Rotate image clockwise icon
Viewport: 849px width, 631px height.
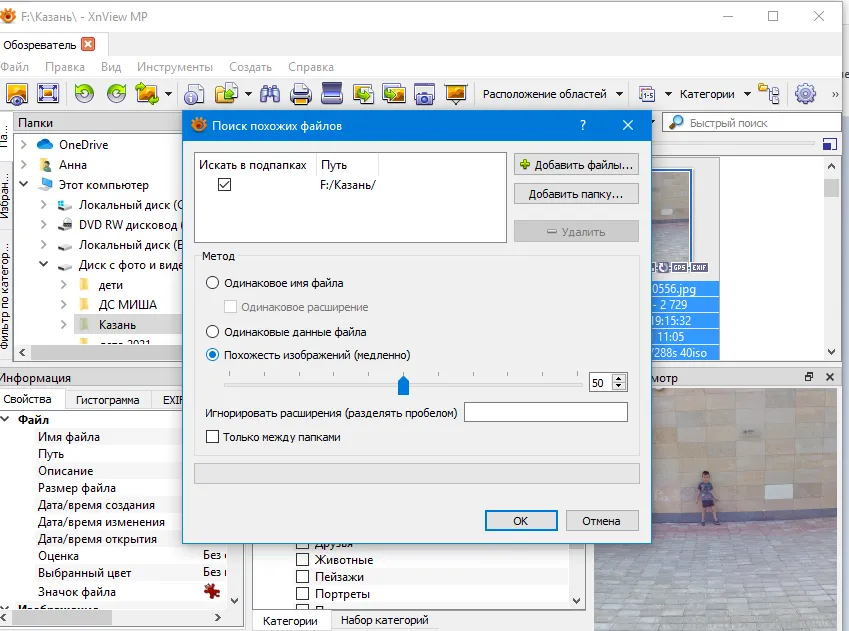[x=116, y=94]
